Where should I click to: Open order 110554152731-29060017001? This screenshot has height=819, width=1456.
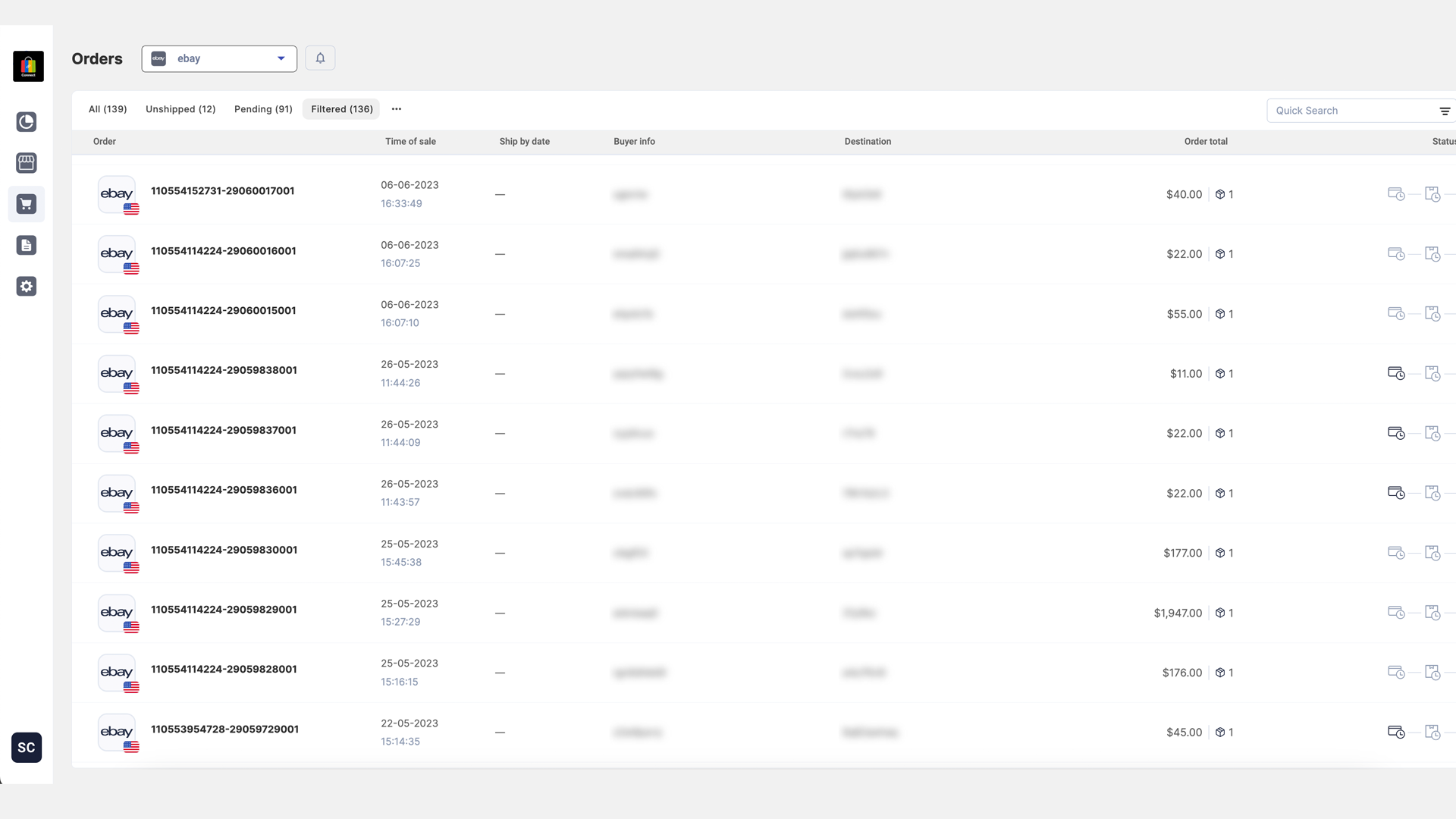[222, 191]
